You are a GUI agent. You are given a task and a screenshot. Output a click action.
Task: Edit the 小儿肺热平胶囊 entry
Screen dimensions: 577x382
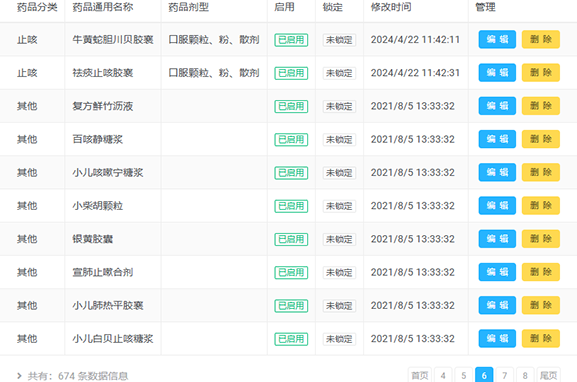tap(497, 305)
